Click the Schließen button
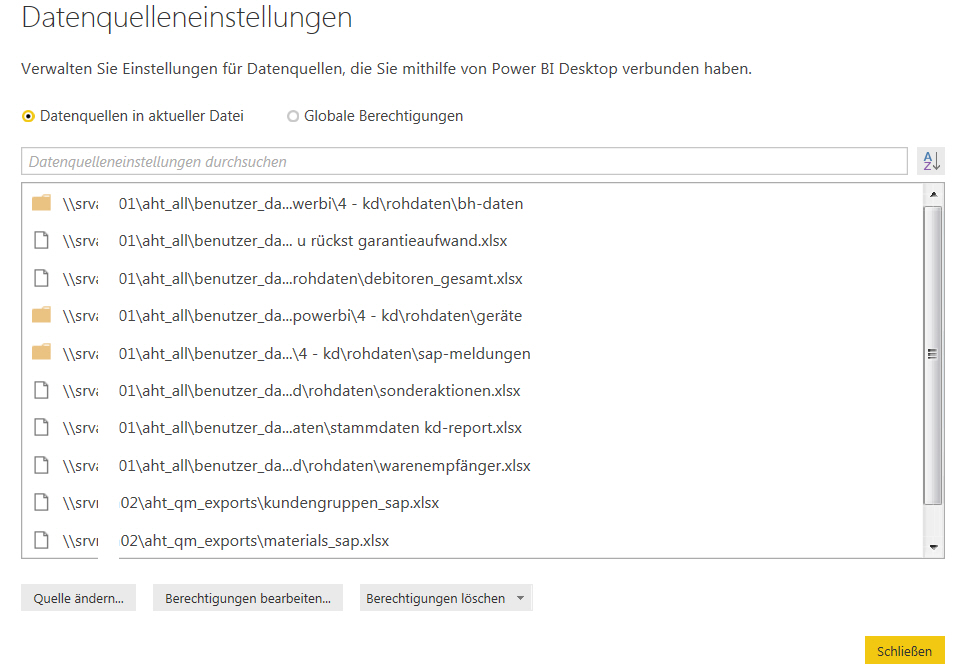 click(x=904, y=651)
